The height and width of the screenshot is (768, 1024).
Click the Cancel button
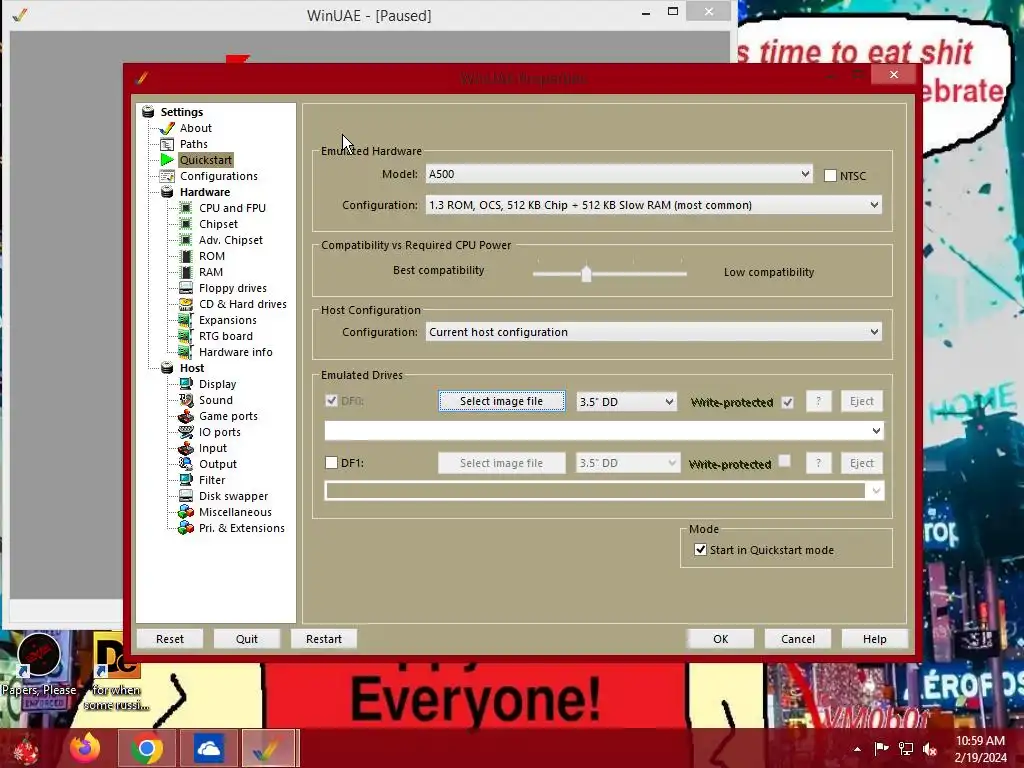click(x=798, y=639)
